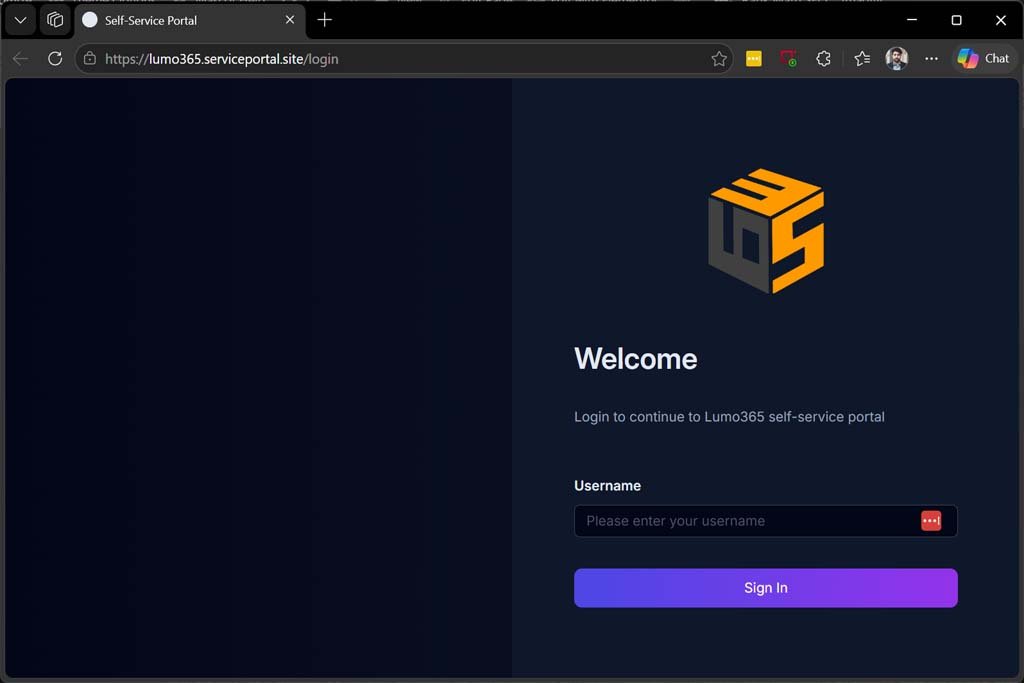Minimize the browser window
Image resolution: width=1024 pixels, height=683 pixels.
(912, 20)
